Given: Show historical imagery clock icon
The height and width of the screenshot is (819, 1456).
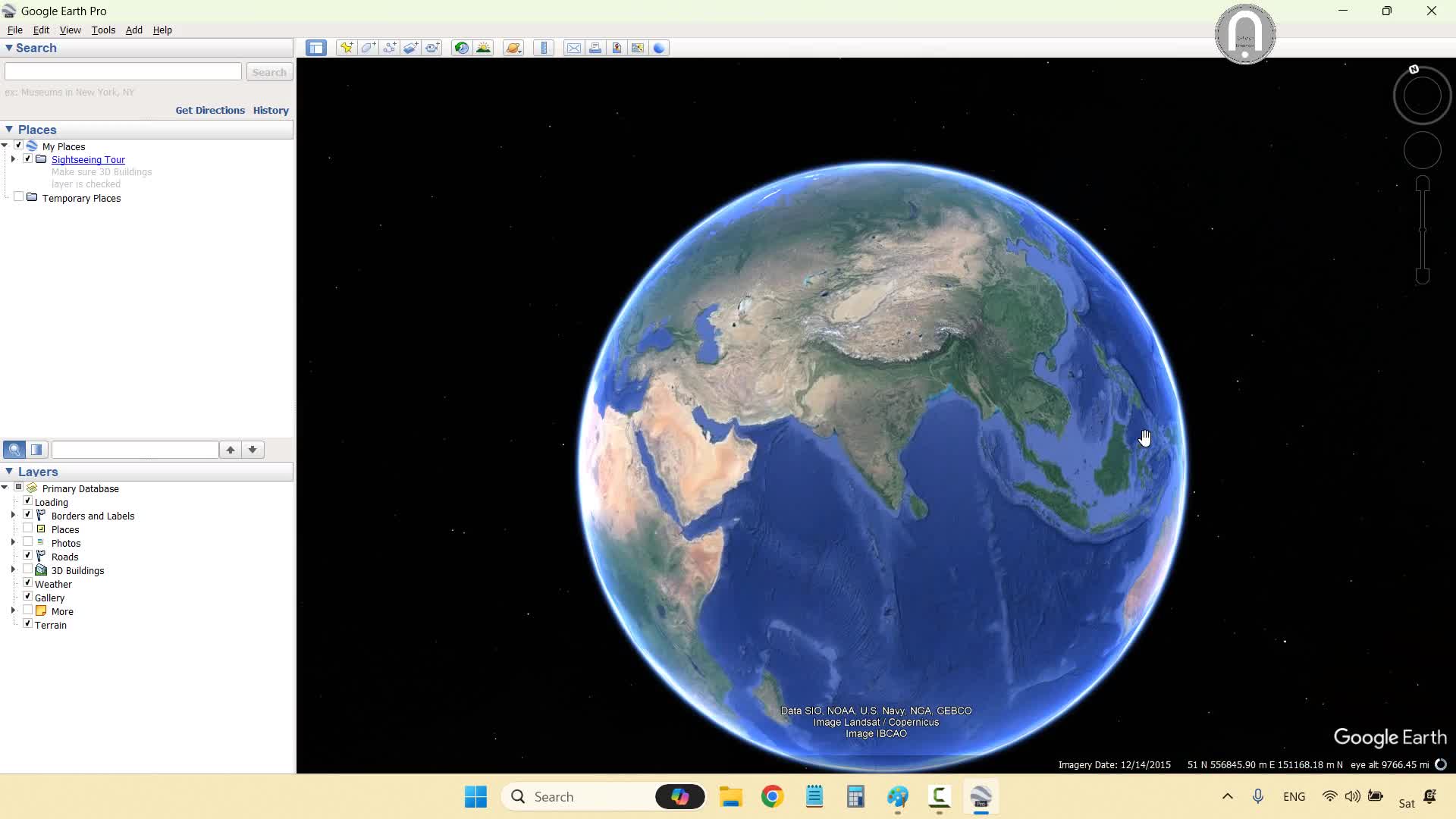Looking at the screenshot, I should (461, 48).
